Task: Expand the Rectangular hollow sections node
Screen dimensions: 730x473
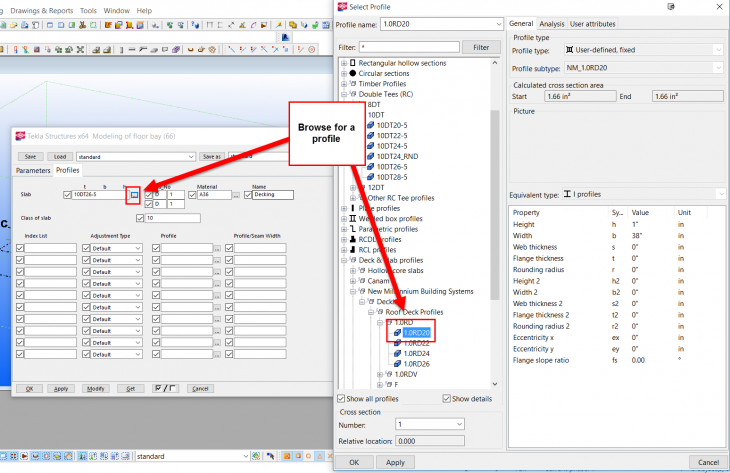Action: click(x=344, y=63)
